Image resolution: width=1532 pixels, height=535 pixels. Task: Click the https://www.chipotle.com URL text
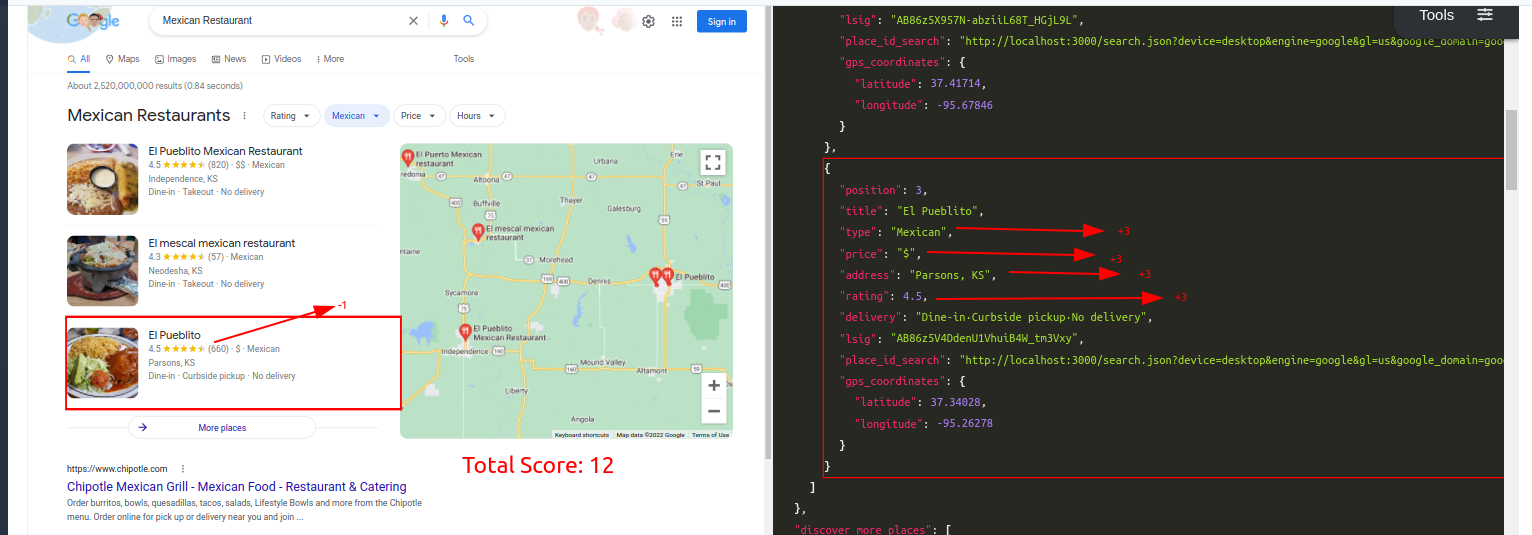(x=117, y=469)
